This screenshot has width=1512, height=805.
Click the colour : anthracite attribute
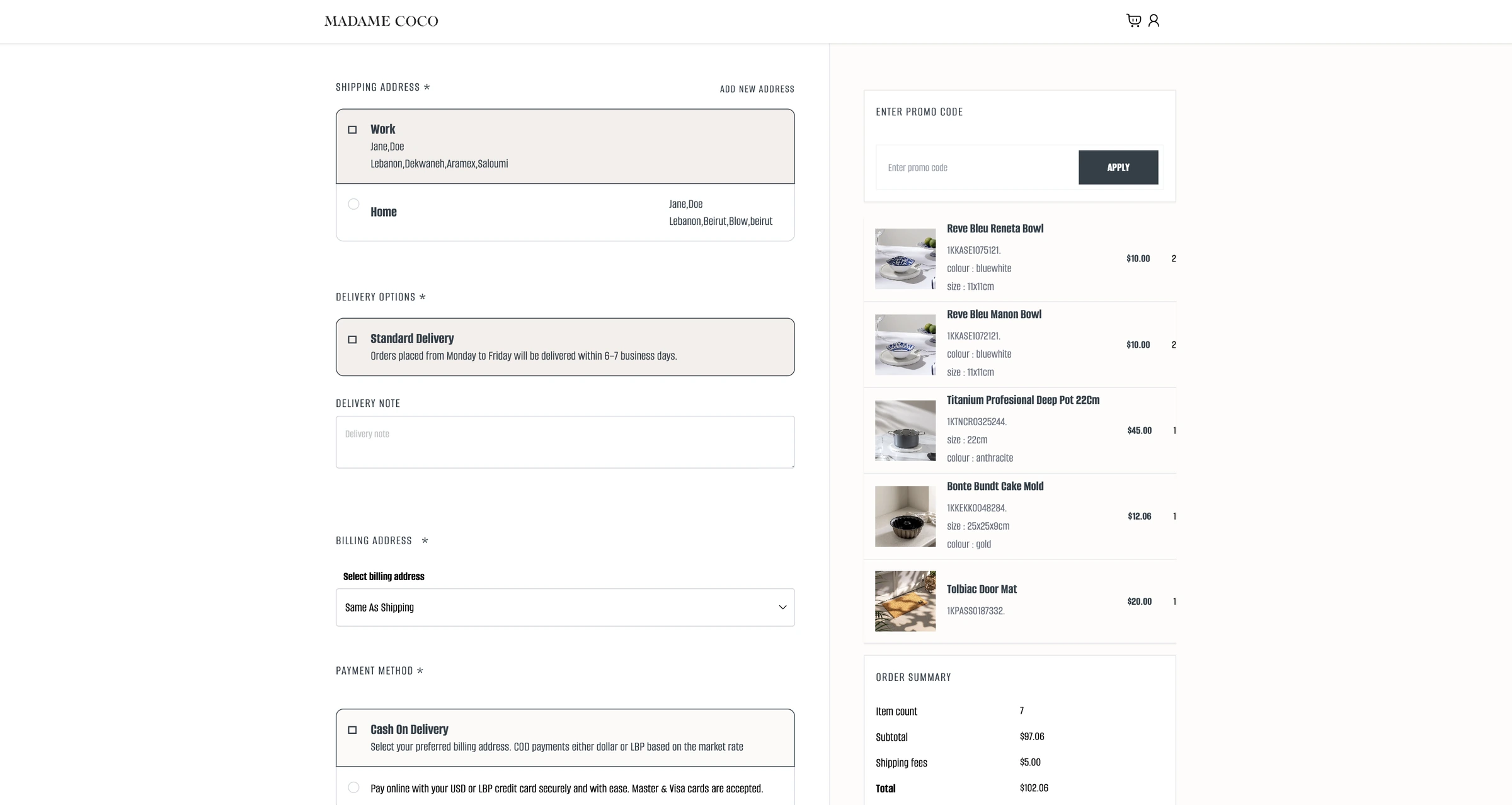980,458
